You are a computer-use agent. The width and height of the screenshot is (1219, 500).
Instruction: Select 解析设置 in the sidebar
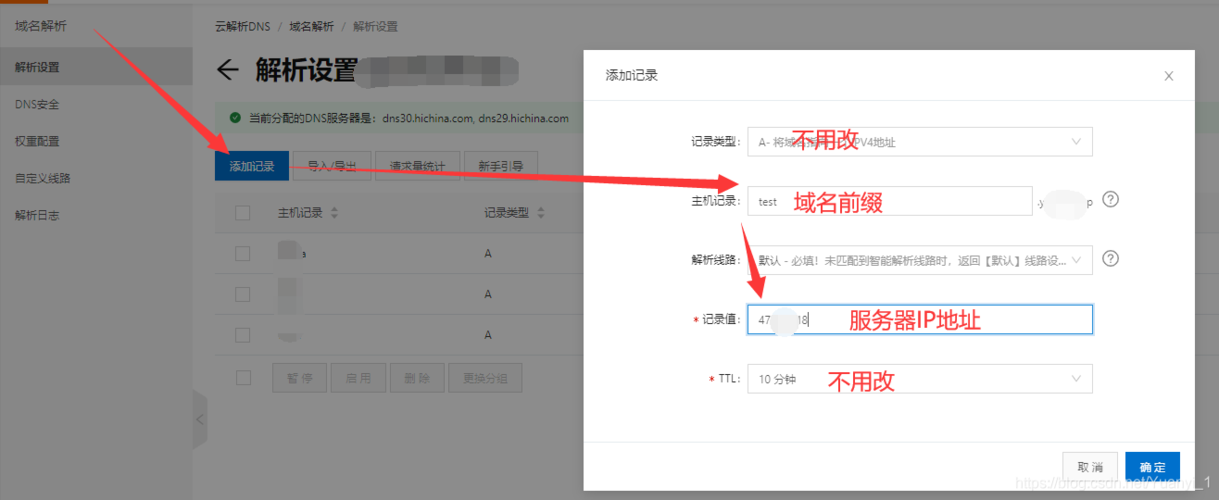pos(96,67)
